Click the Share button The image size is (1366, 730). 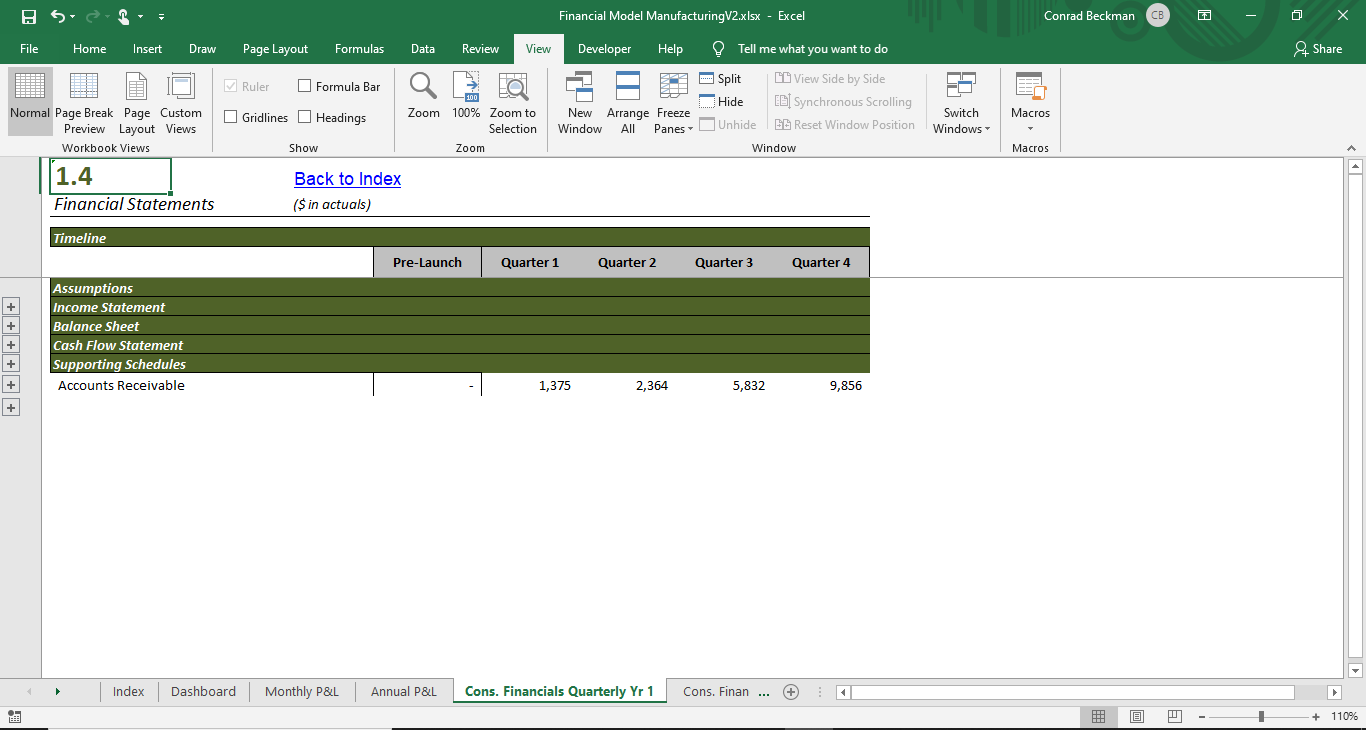click(1318, 49)
